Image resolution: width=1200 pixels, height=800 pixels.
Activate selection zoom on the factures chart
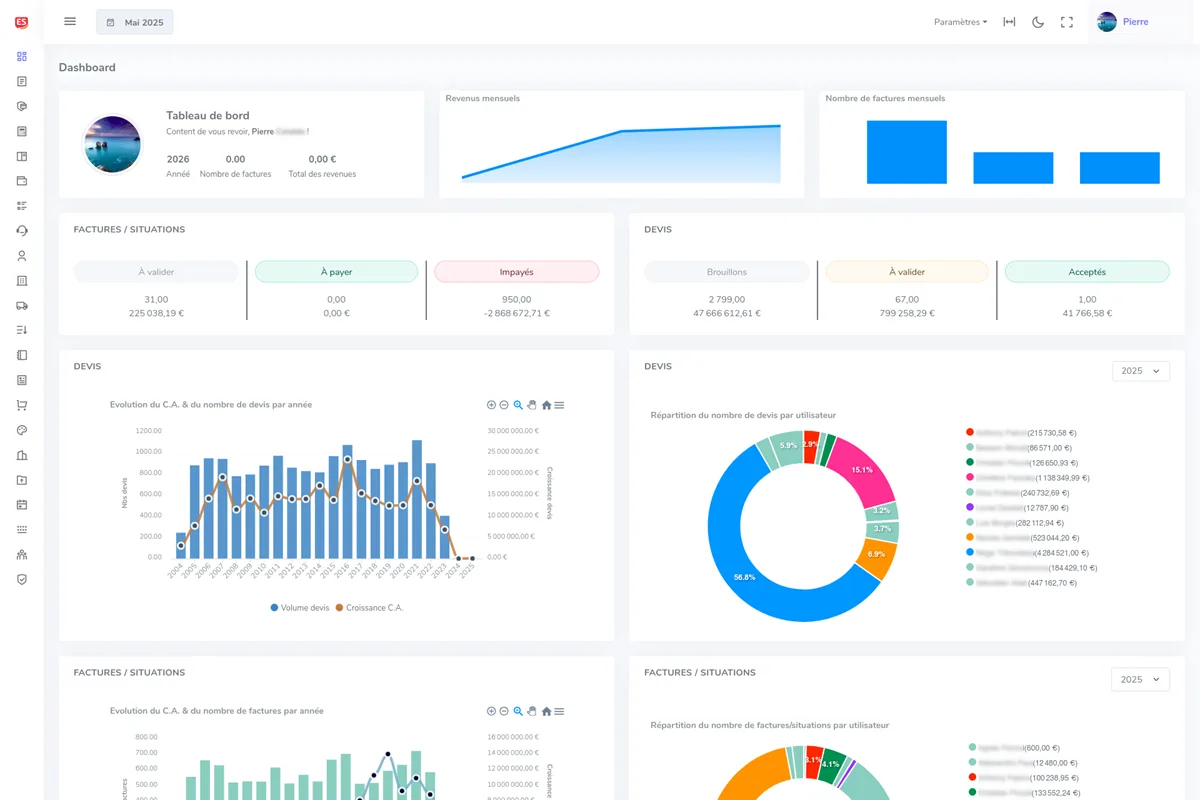pyautogui.click(x=518, y=711)
